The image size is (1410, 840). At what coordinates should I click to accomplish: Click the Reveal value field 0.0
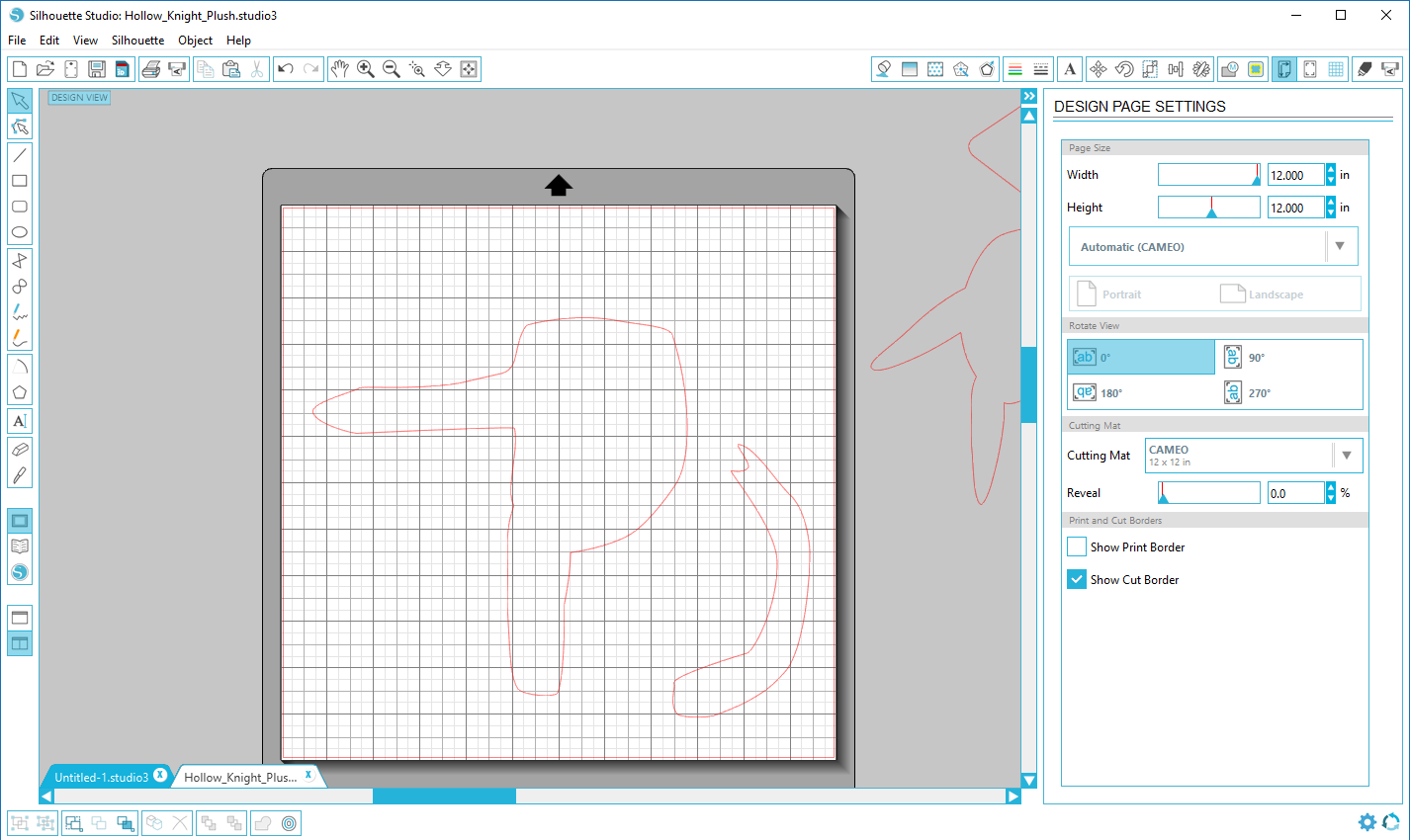[1295, 492]
